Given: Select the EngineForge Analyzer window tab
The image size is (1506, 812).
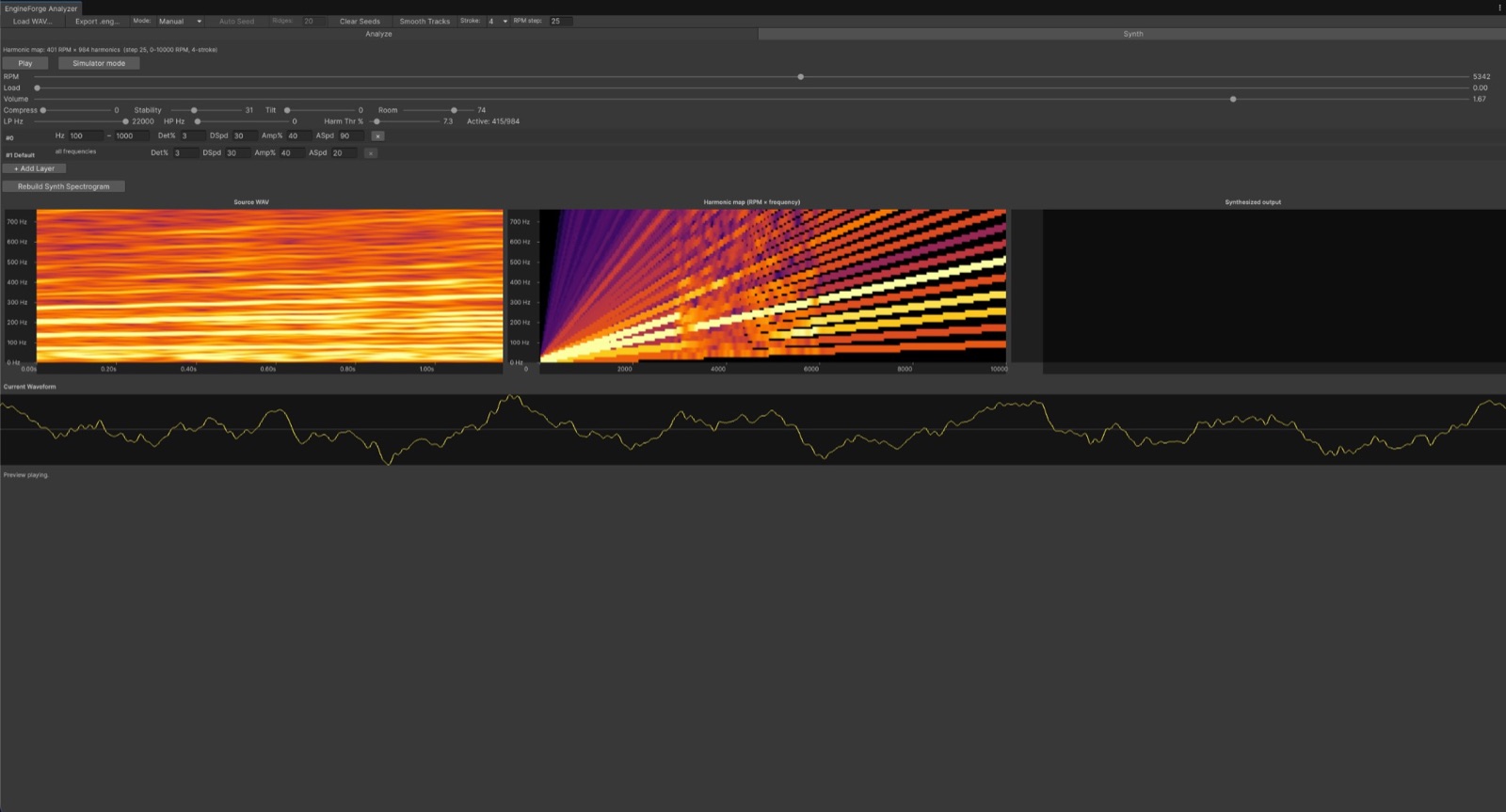Looking at the screenshot, I should coord(41,8).
